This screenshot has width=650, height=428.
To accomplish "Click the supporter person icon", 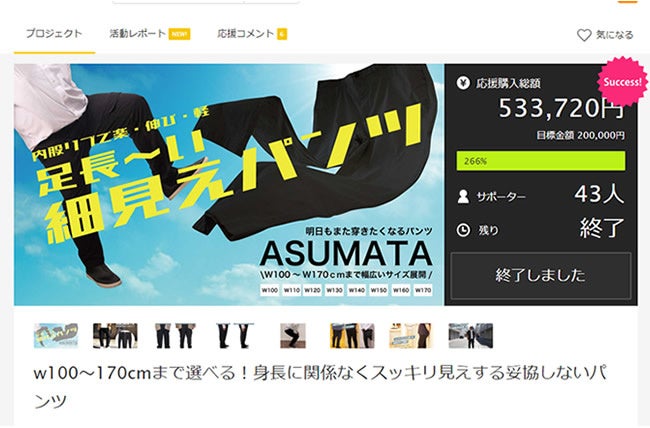I will (x=463, y=196).
